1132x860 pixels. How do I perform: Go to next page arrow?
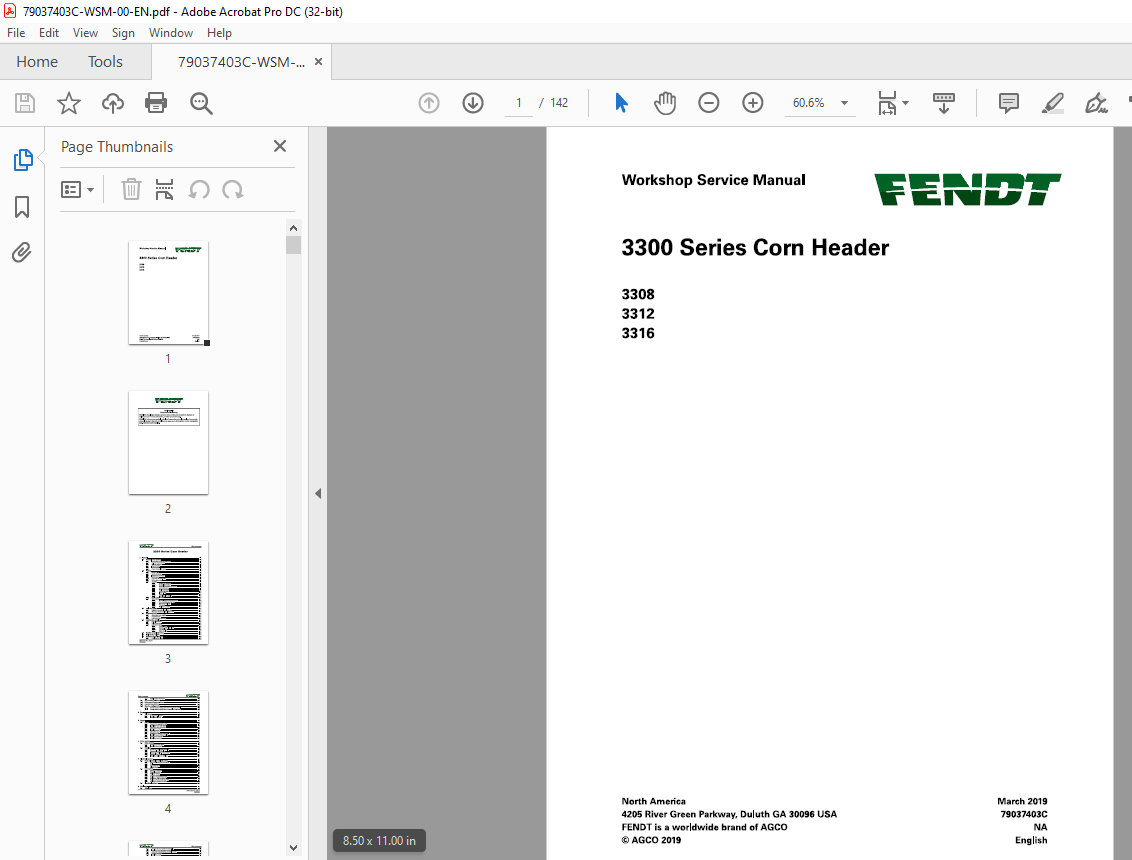click(x=473, y=103)
